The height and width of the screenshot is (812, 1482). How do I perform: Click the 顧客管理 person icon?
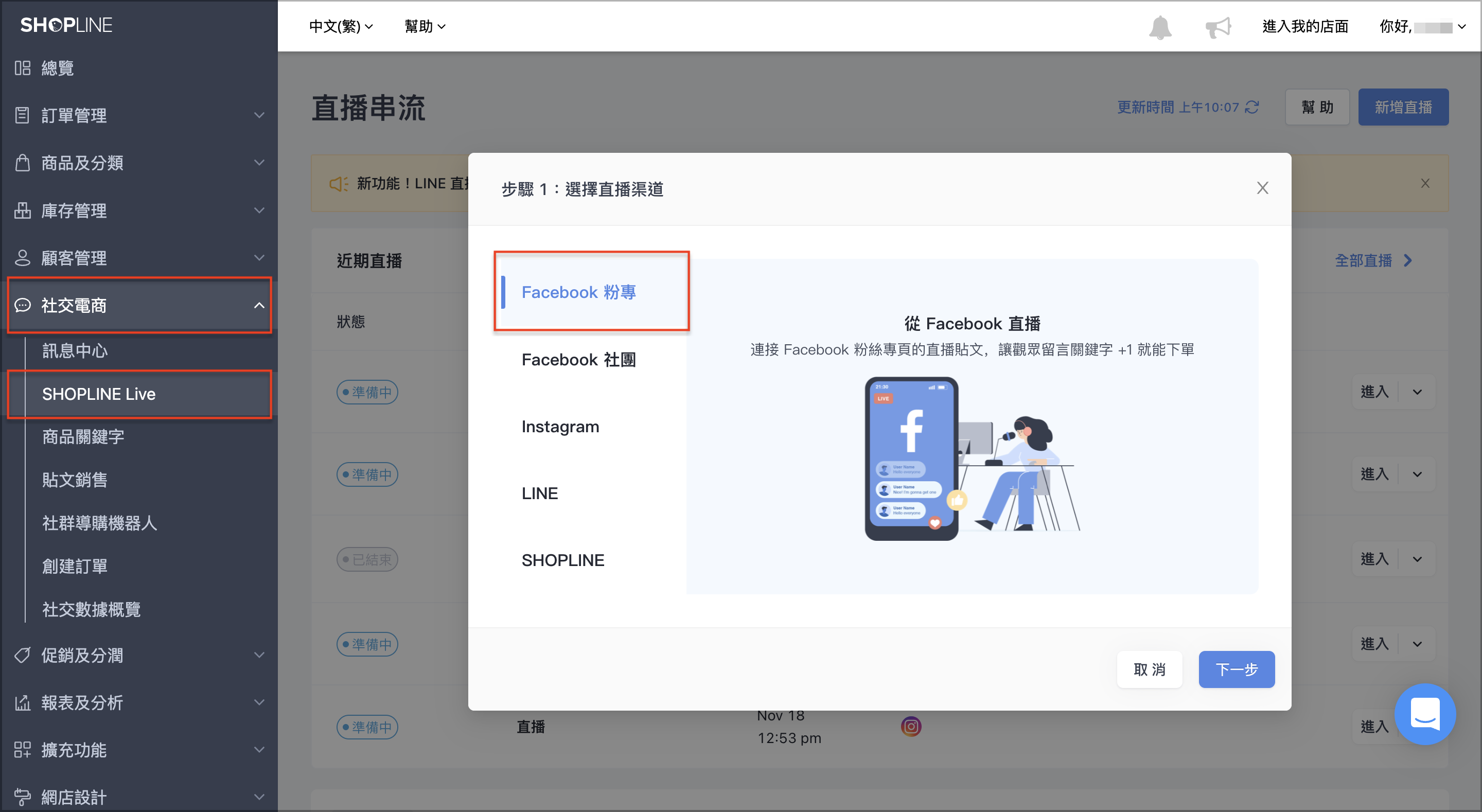[23, 257]
